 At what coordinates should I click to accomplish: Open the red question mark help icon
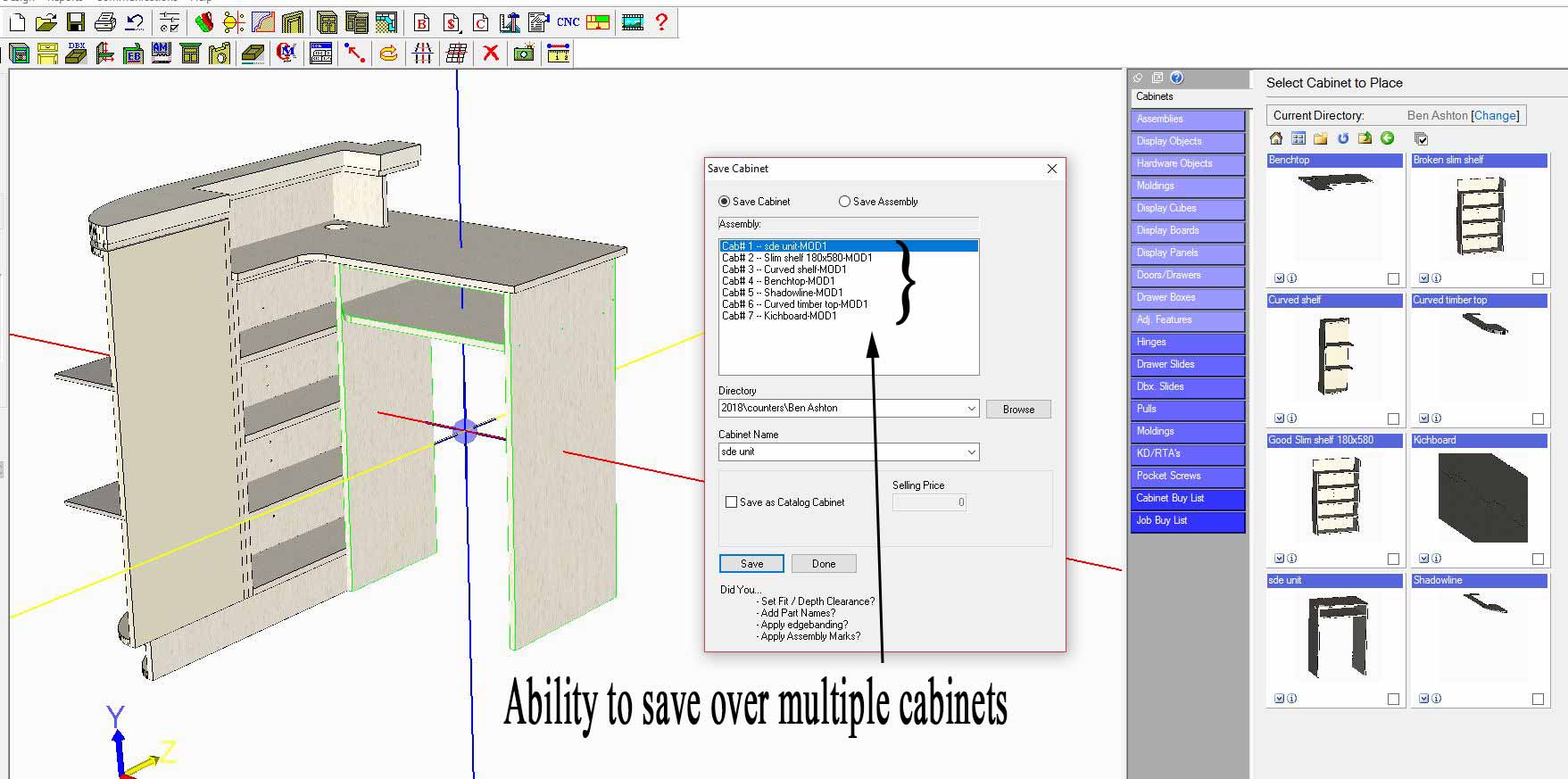coord(661,22)
